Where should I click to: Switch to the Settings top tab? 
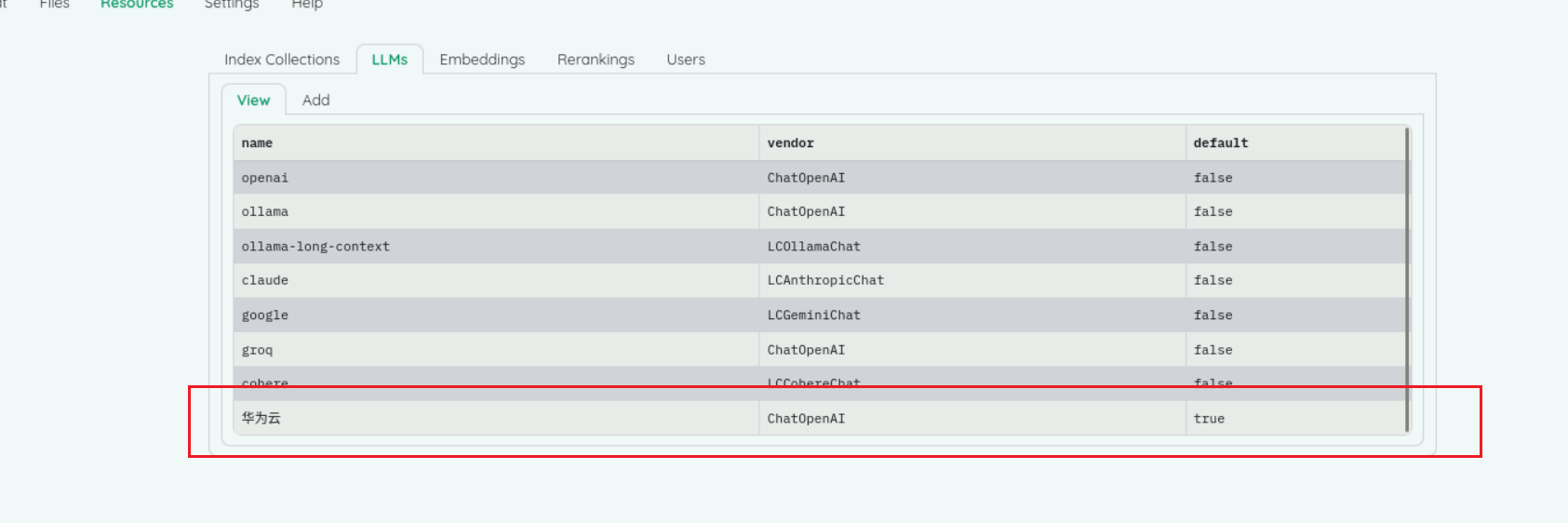232,5
